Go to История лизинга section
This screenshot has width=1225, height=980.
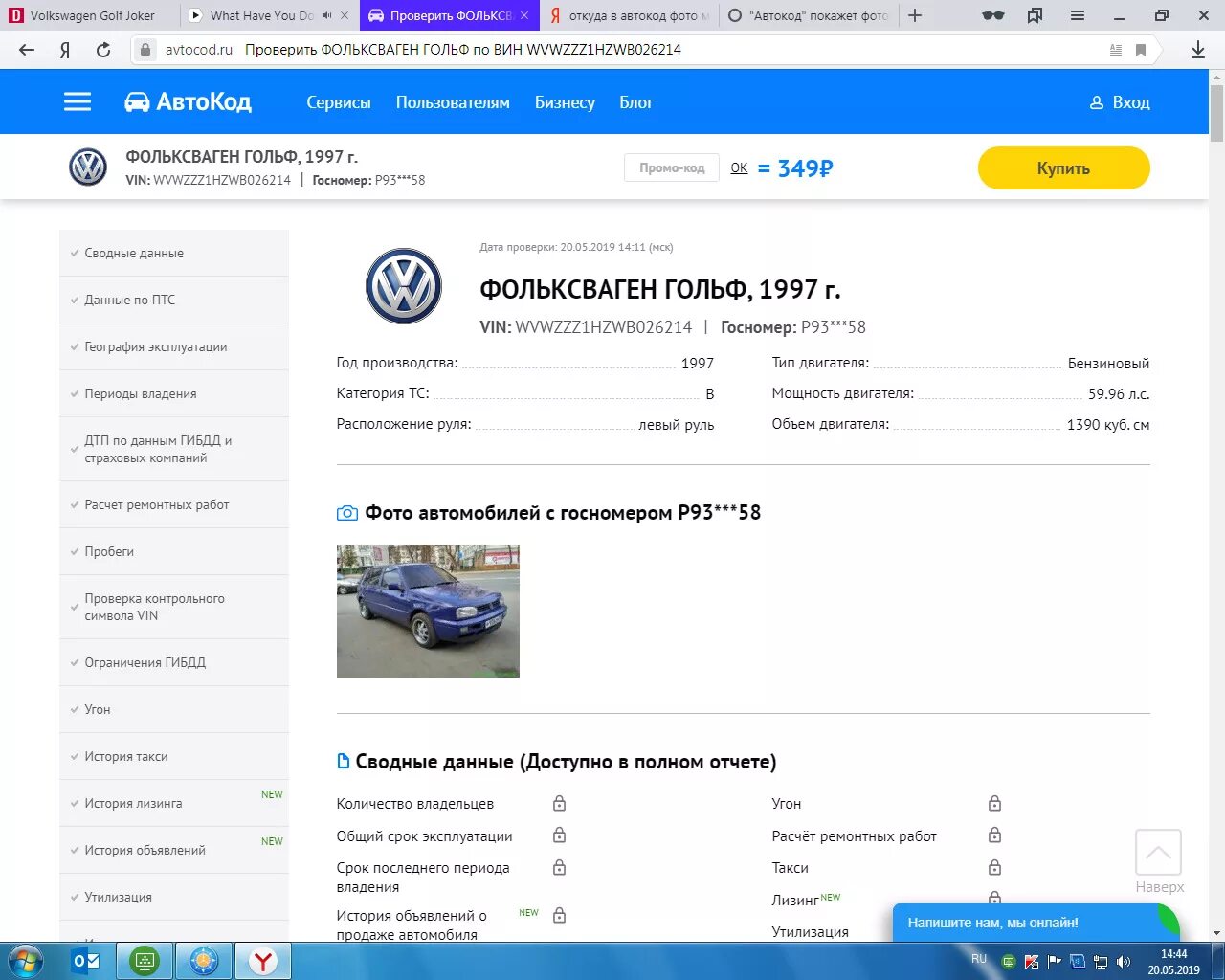tap(173, 803)
